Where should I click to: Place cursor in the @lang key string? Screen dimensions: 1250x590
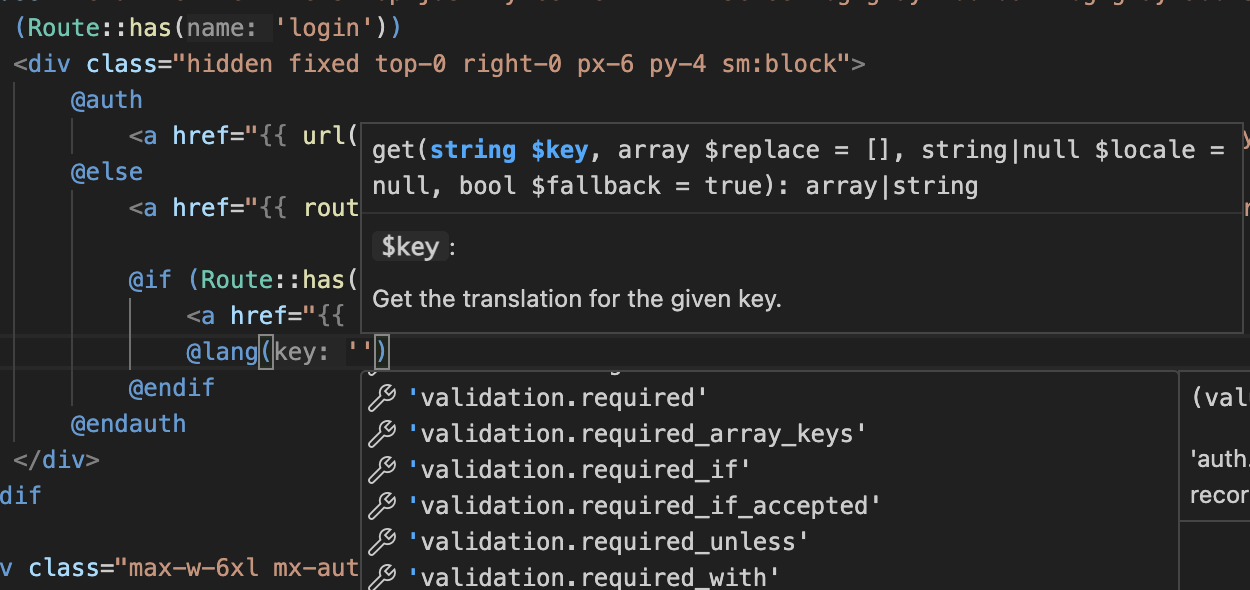[x=360, y=352]
